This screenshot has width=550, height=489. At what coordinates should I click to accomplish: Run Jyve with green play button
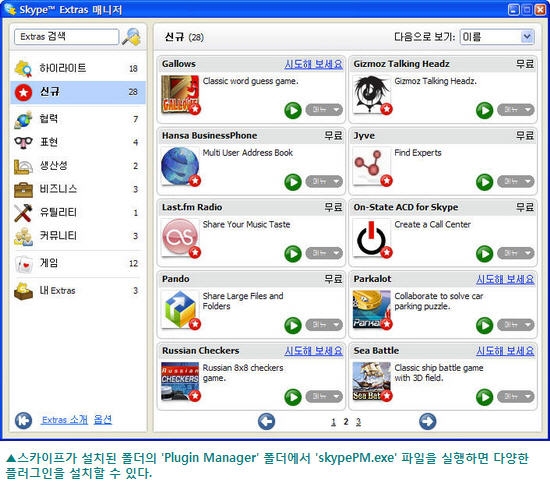pos(484,182)
